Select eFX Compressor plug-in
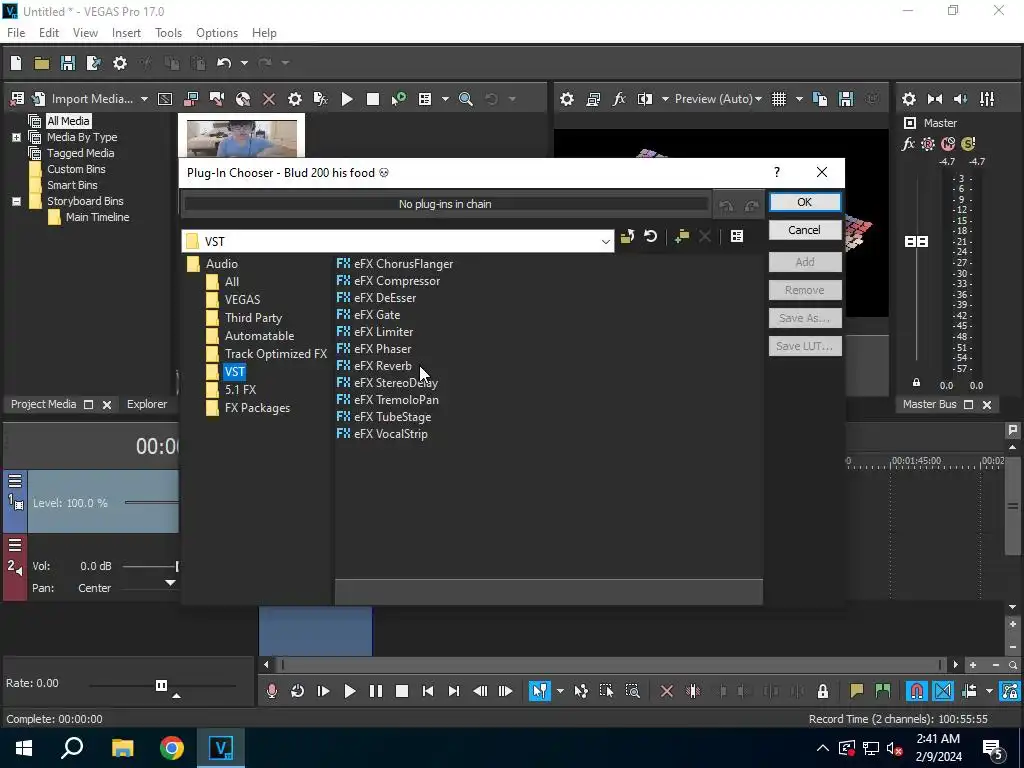The image size is (1024, 768). click(x=389, y=281)
